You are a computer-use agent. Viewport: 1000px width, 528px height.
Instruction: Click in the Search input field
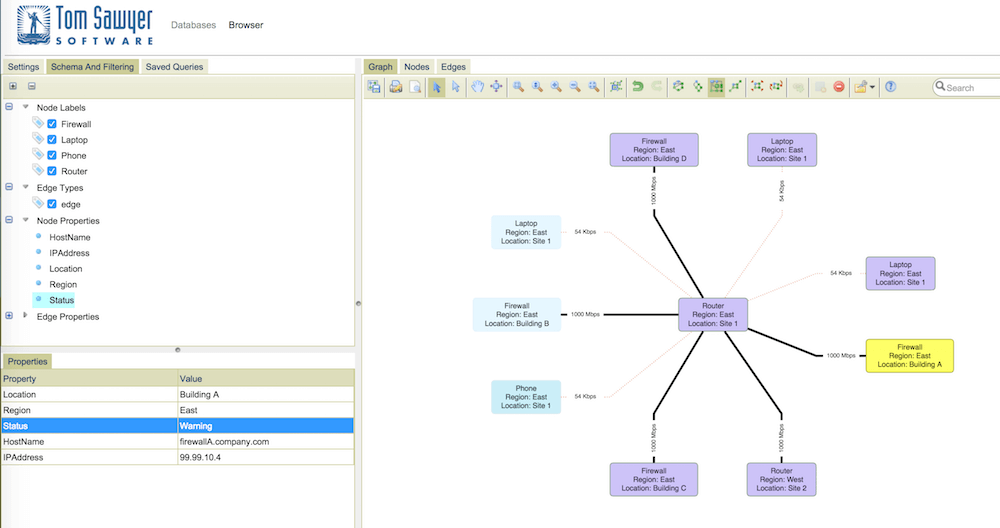pos(970,88)
